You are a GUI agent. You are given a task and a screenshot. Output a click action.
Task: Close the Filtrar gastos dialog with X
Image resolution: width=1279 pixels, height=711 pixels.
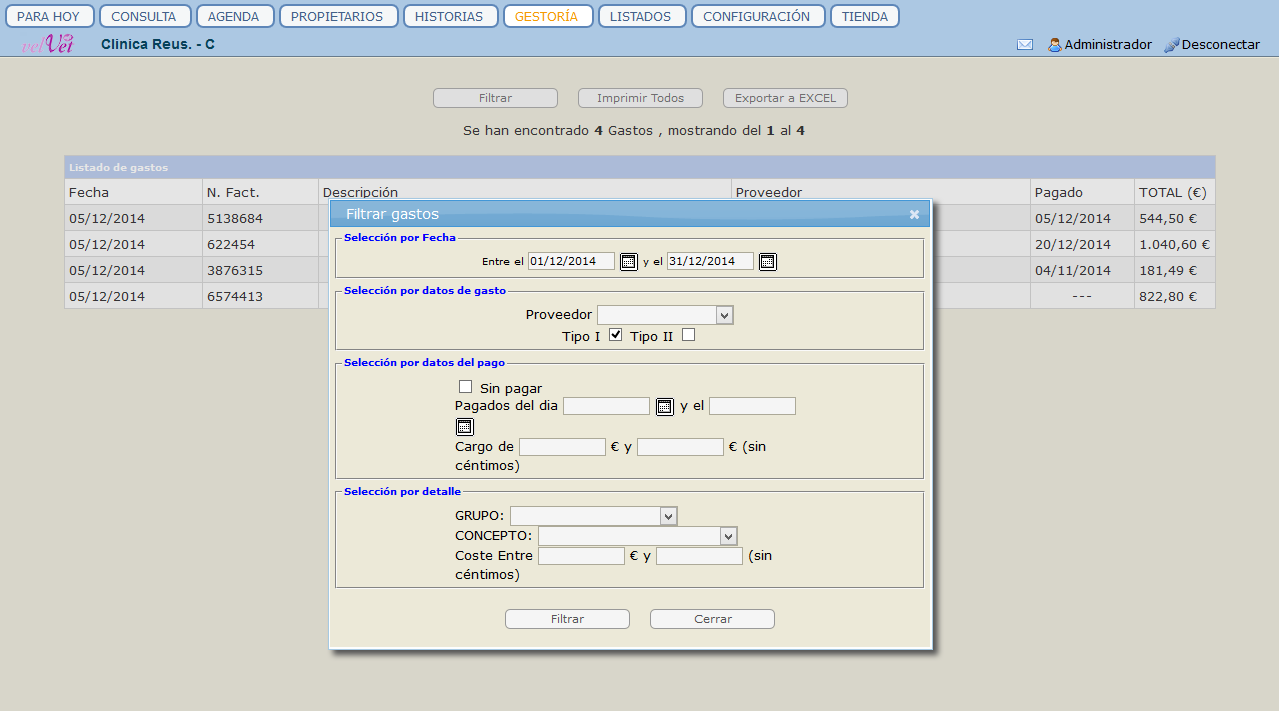pos(914,214)
